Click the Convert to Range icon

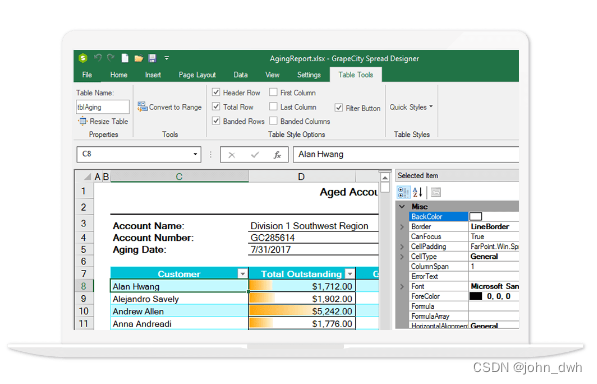click(142, 107)
